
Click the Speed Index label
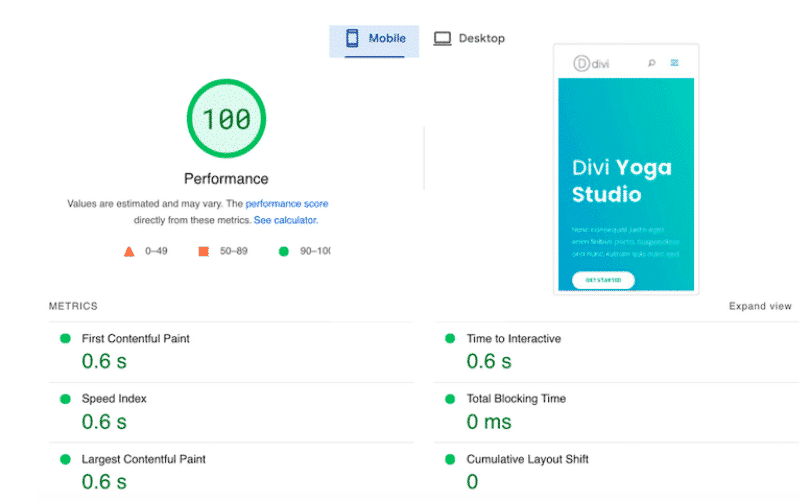point(114,399)
